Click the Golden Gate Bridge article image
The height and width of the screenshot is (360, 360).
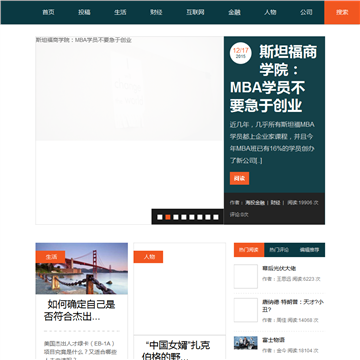pyautogui.click(x=82, y=269)
